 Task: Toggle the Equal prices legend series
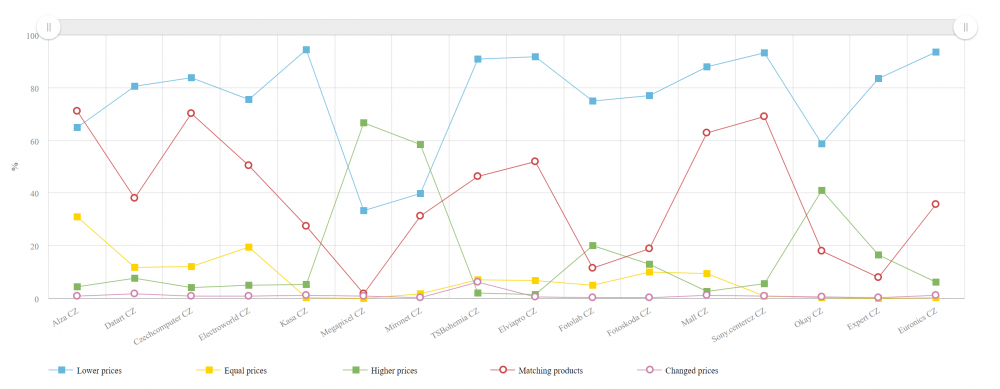231,371
